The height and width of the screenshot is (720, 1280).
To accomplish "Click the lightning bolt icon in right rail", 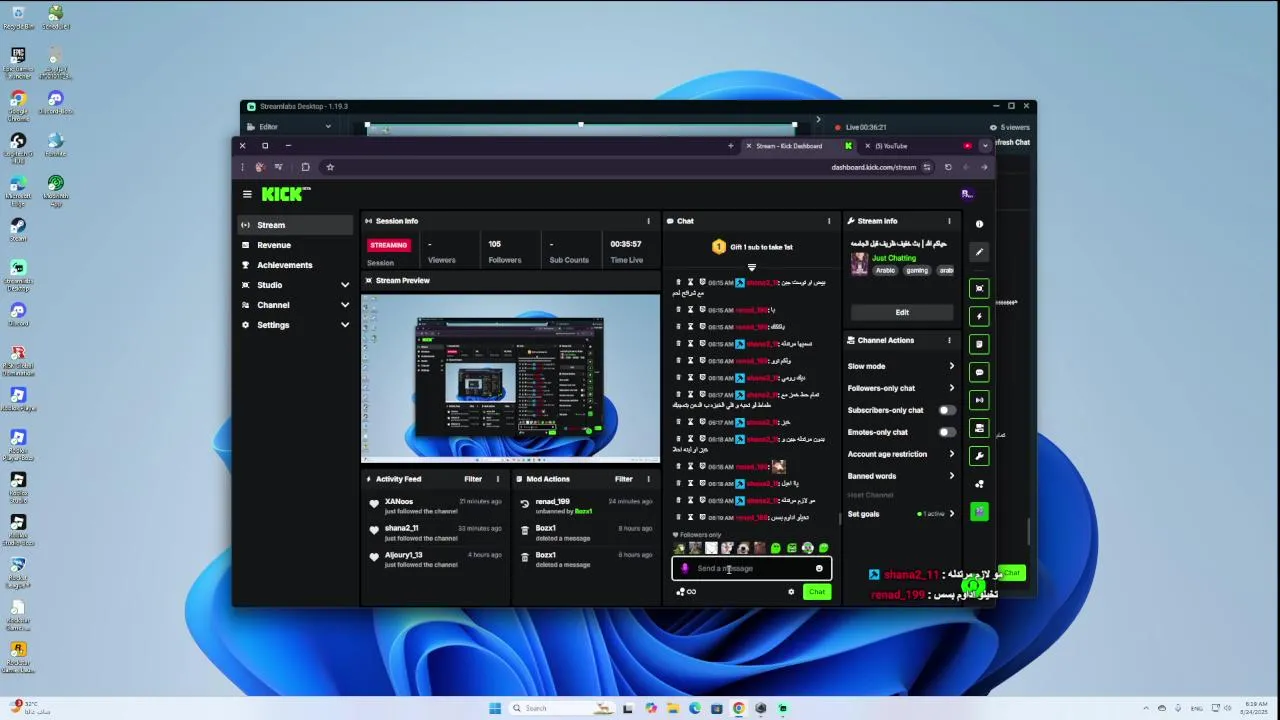I will pos(979,316).
